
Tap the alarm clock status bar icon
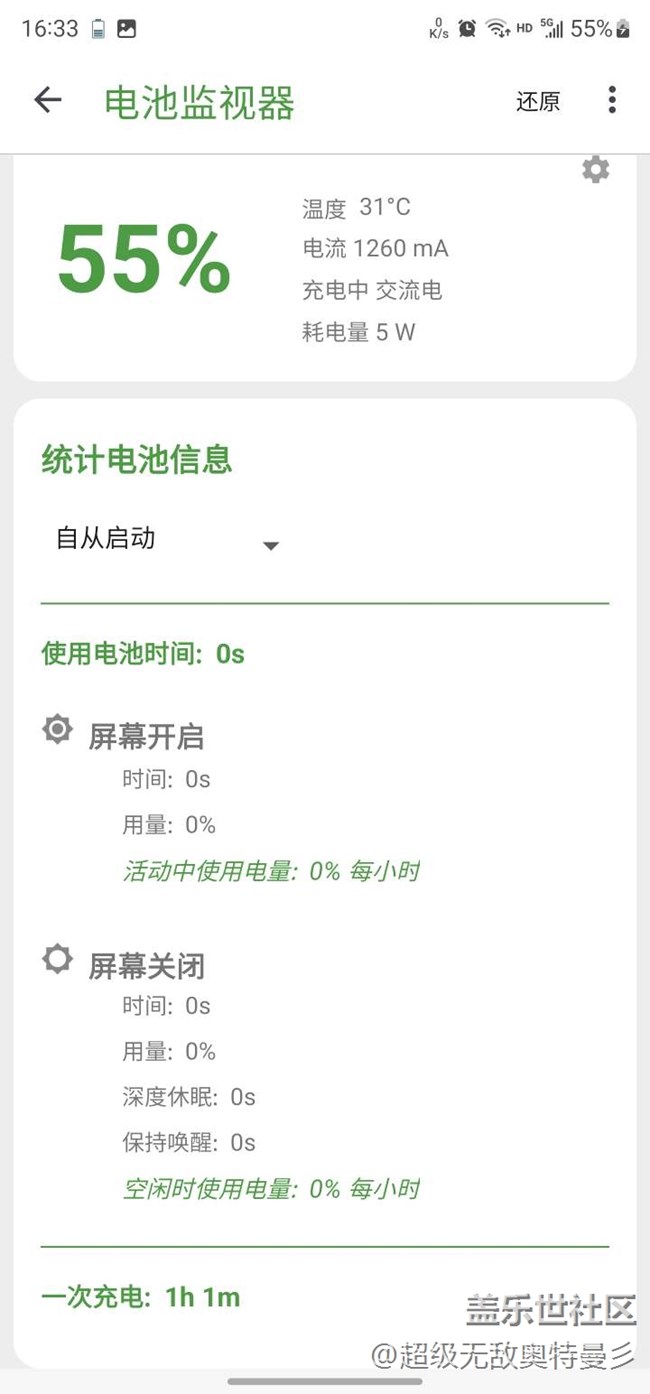pyautogui.click(x=467, y=29)
